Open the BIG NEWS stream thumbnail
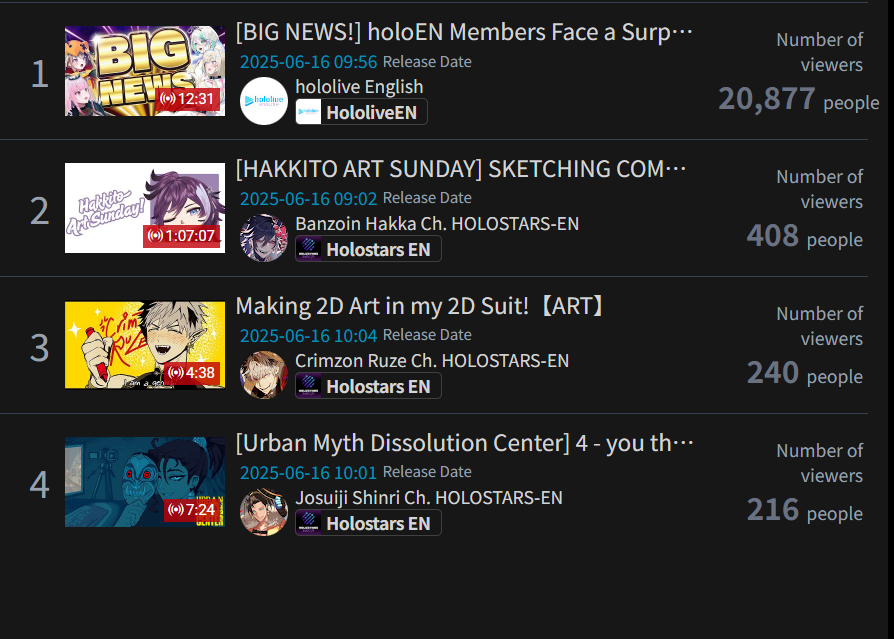The width and height of the screenshot is (894, 639). click(x=145, y=71)
